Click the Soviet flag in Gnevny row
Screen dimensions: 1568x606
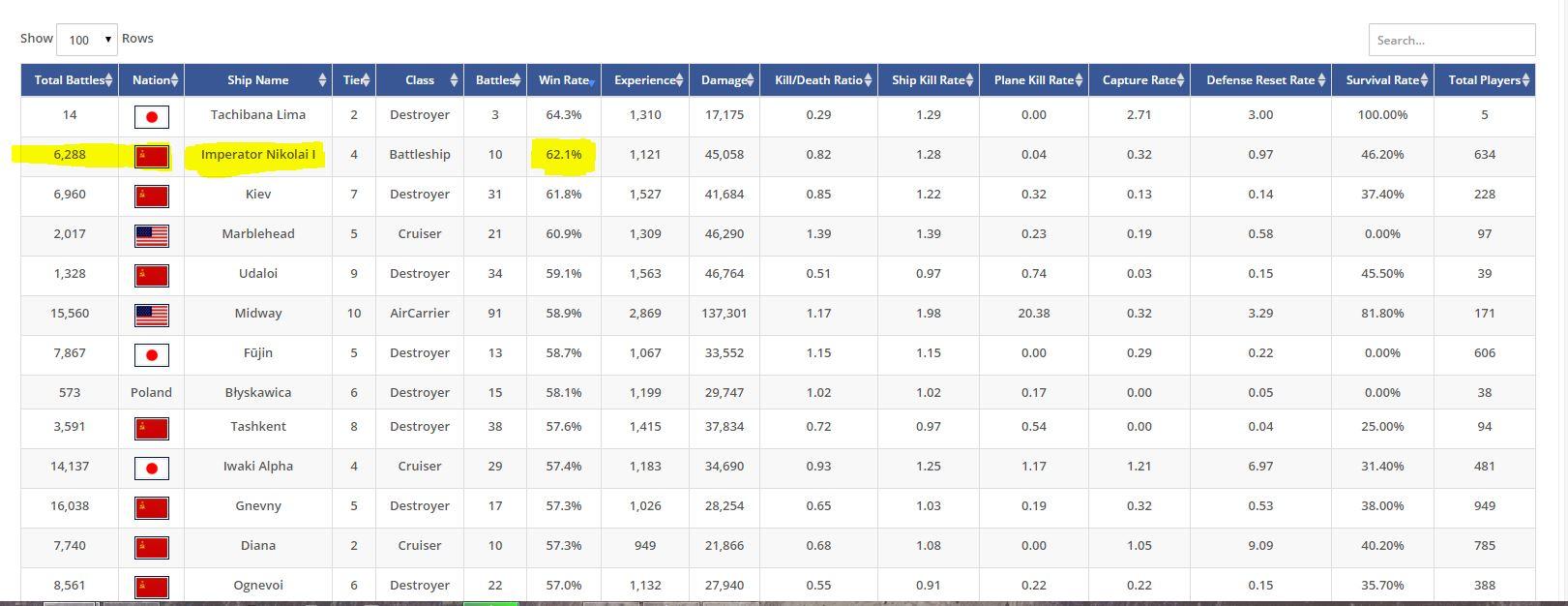tap(151, 508)
